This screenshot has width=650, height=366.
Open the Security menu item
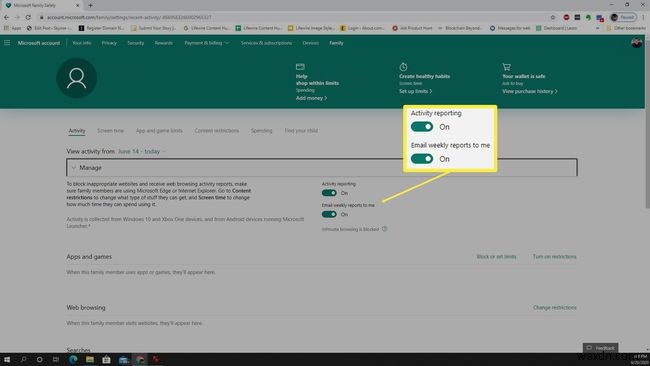click(136, 43)
